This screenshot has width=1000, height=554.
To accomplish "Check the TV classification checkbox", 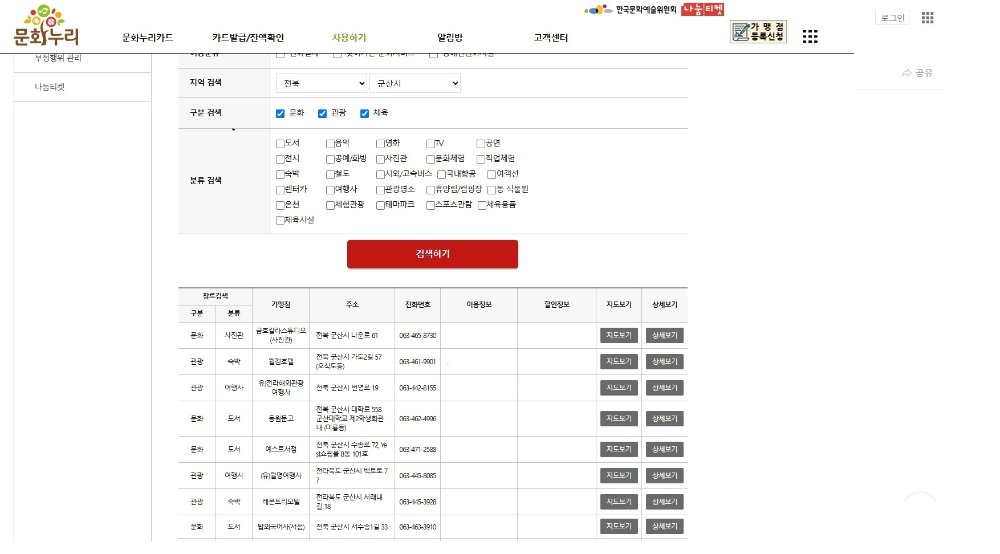I will pyautogui.click(x=430, y=143).
